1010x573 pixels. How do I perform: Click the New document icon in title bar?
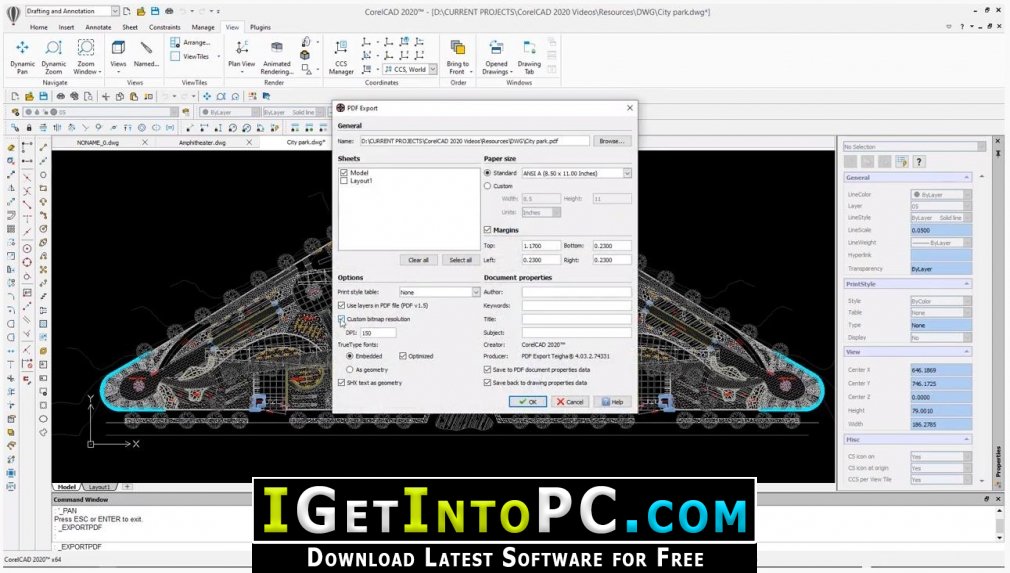coord(127,11)
